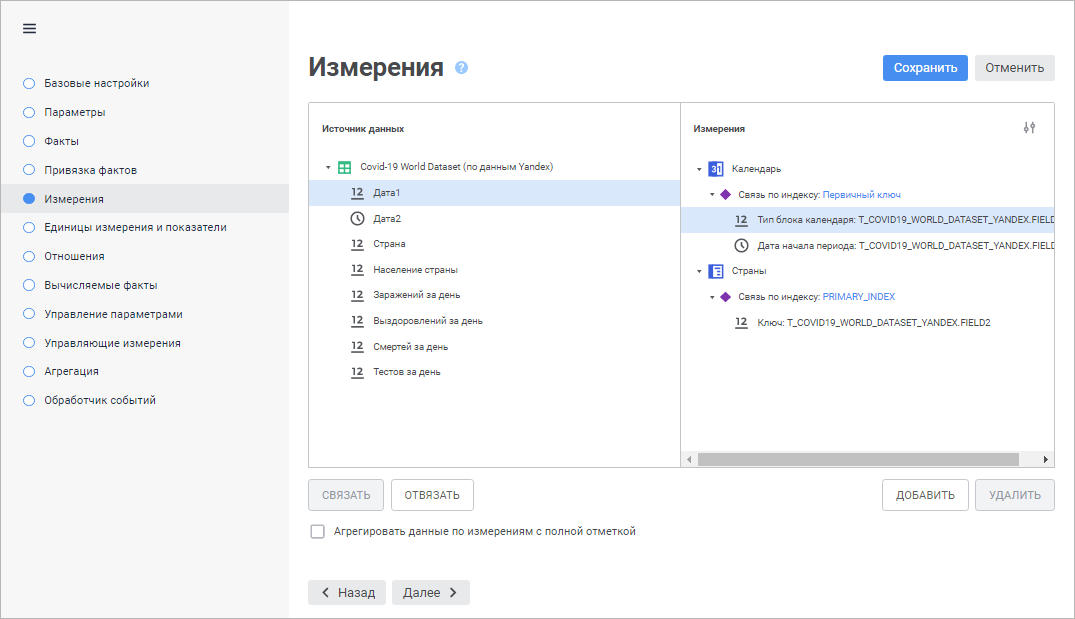Collapse the Covid-19 World Dataset tree
Image resolution: width=1075 pixels, height=619 pixels.
(328, 167)
